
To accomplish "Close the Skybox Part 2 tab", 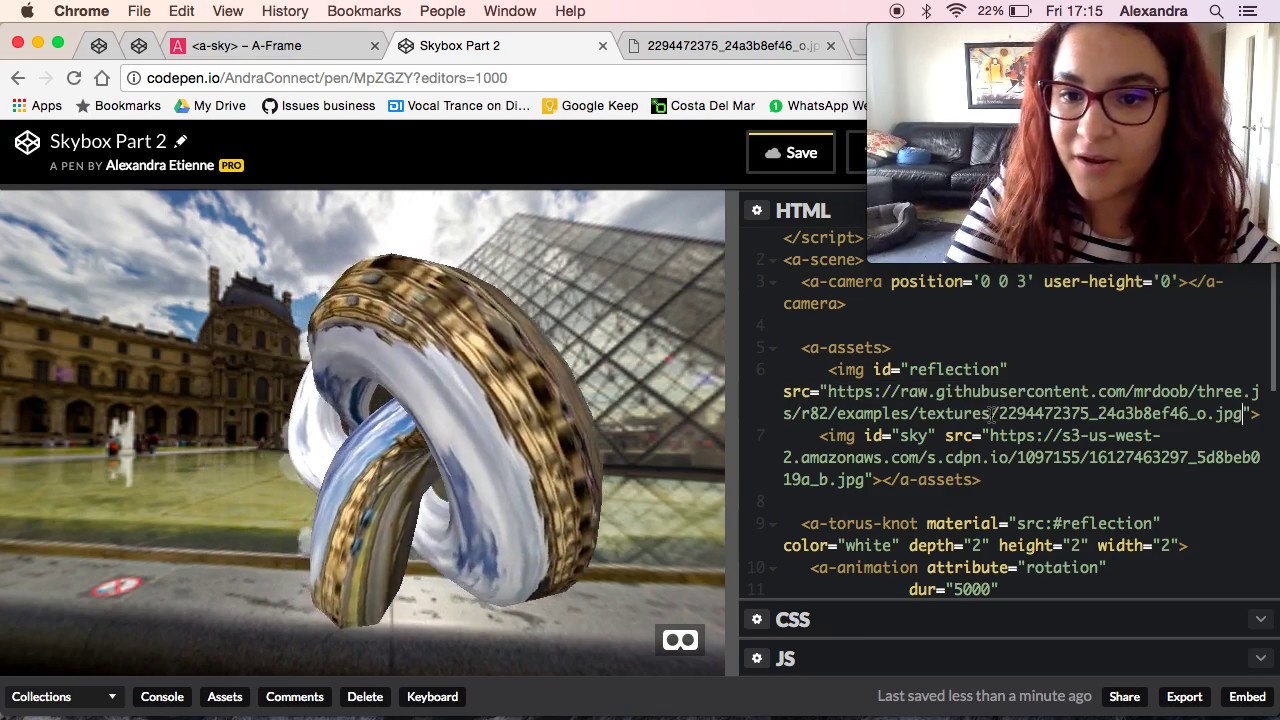I will click(603, 46).
